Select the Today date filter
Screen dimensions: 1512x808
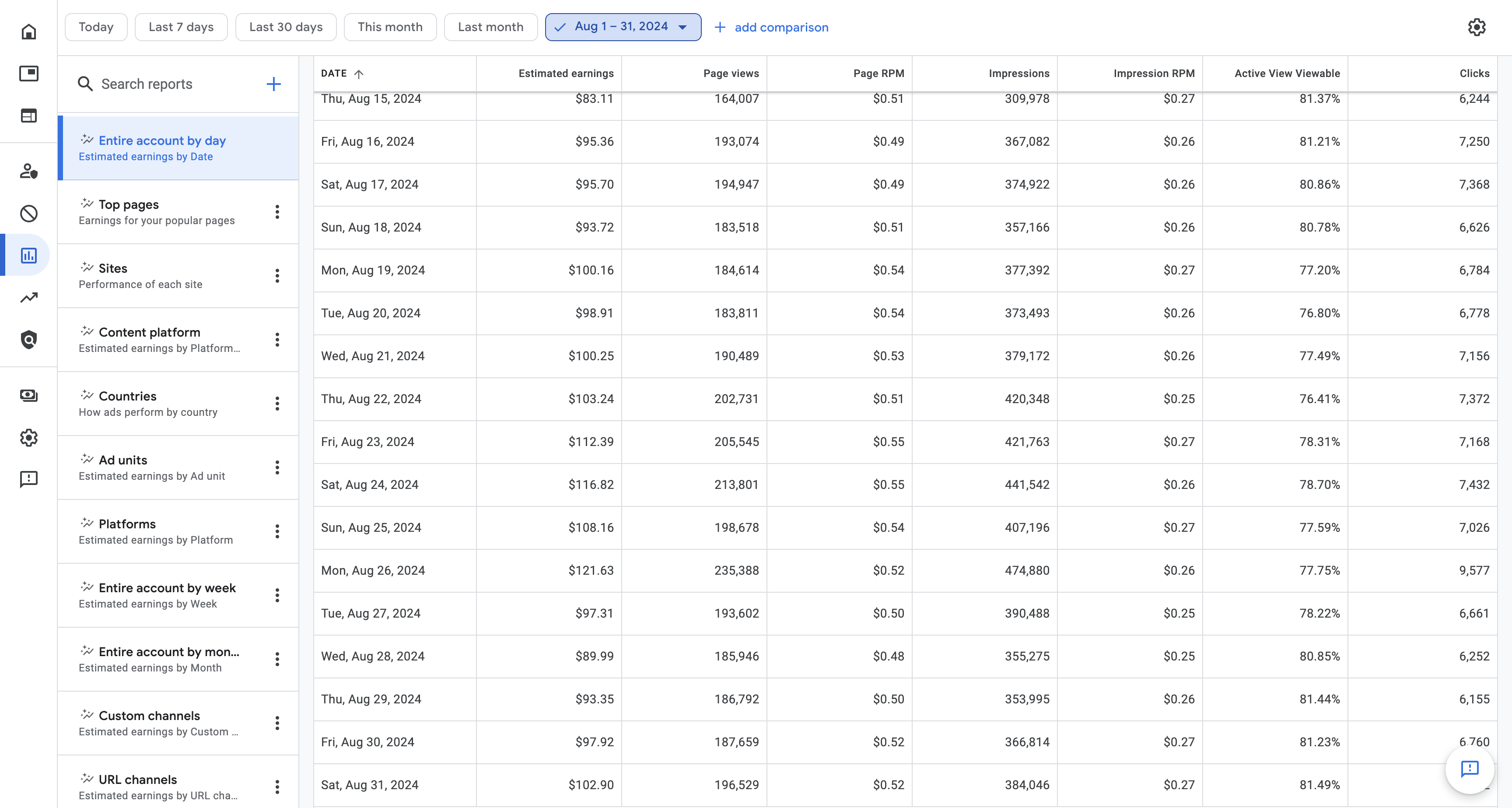[96, 27]
